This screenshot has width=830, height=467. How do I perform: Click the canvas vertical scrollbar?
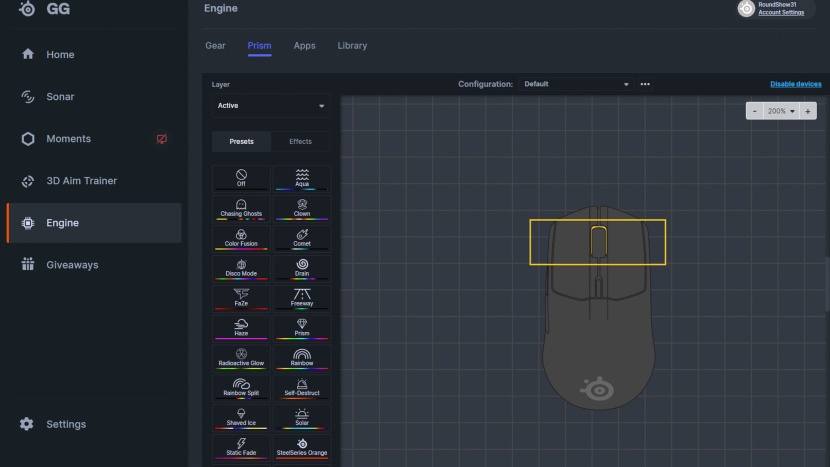827,283
